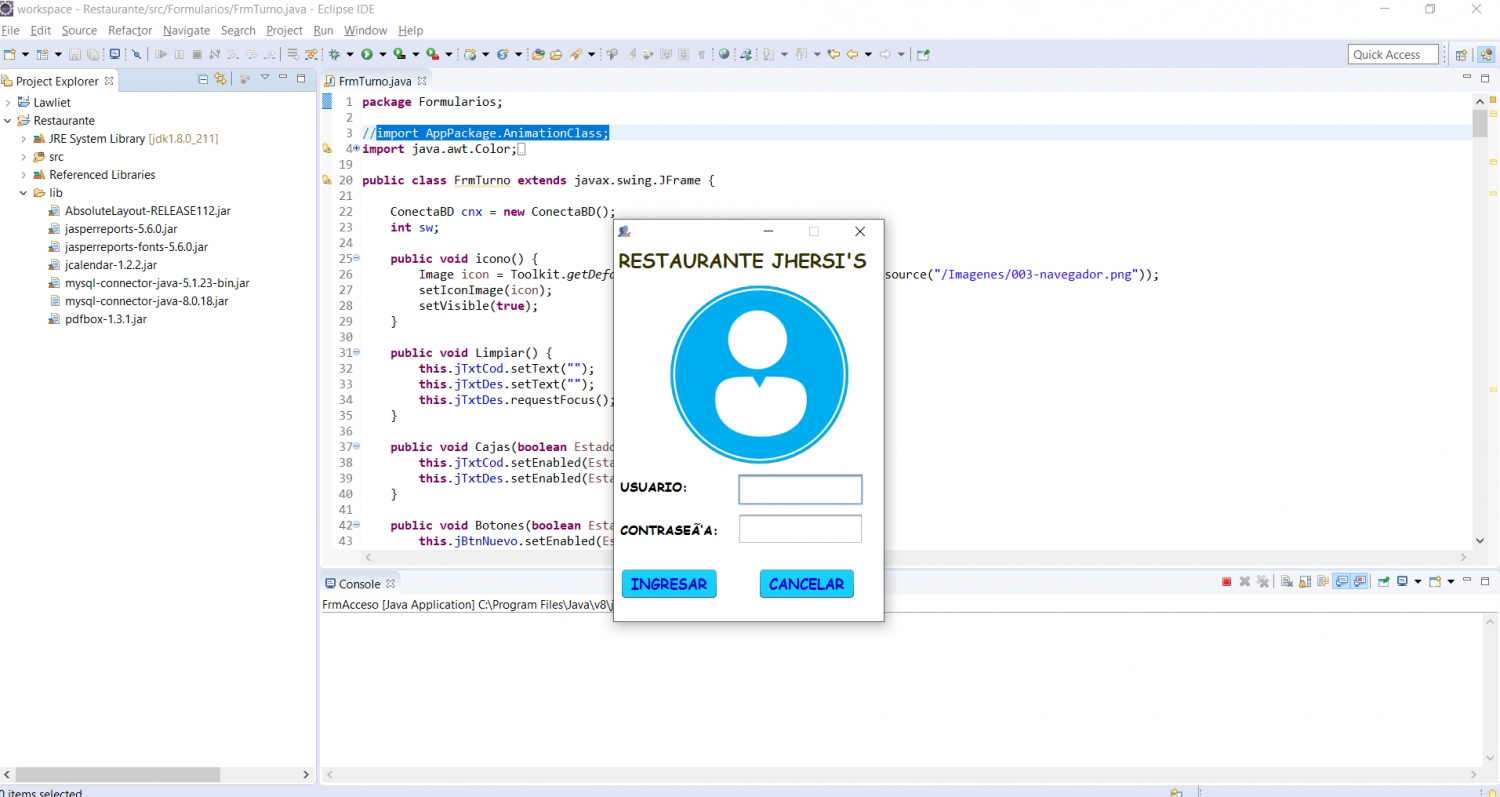1500x797 pixels.
Task: Click the Open Task folder icon
Action: pos(556,54)
